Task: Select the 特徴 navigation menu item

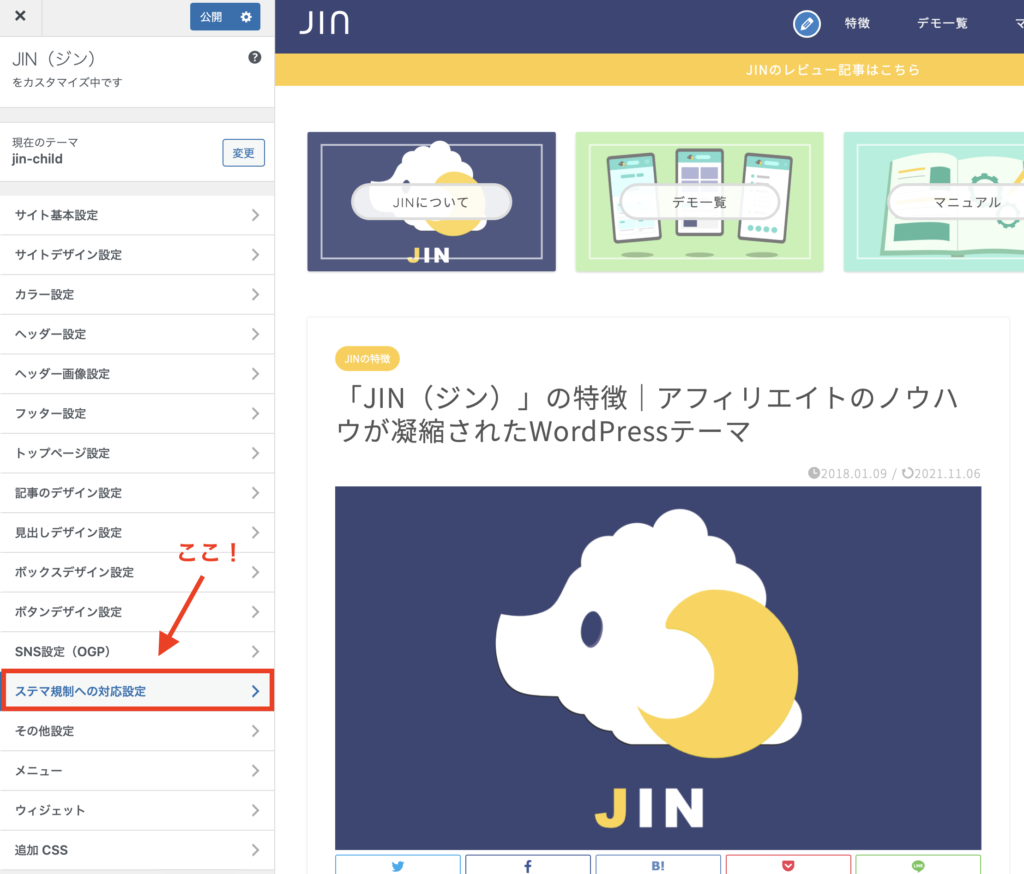Action: pyautogui.click(x=857, y=24)
